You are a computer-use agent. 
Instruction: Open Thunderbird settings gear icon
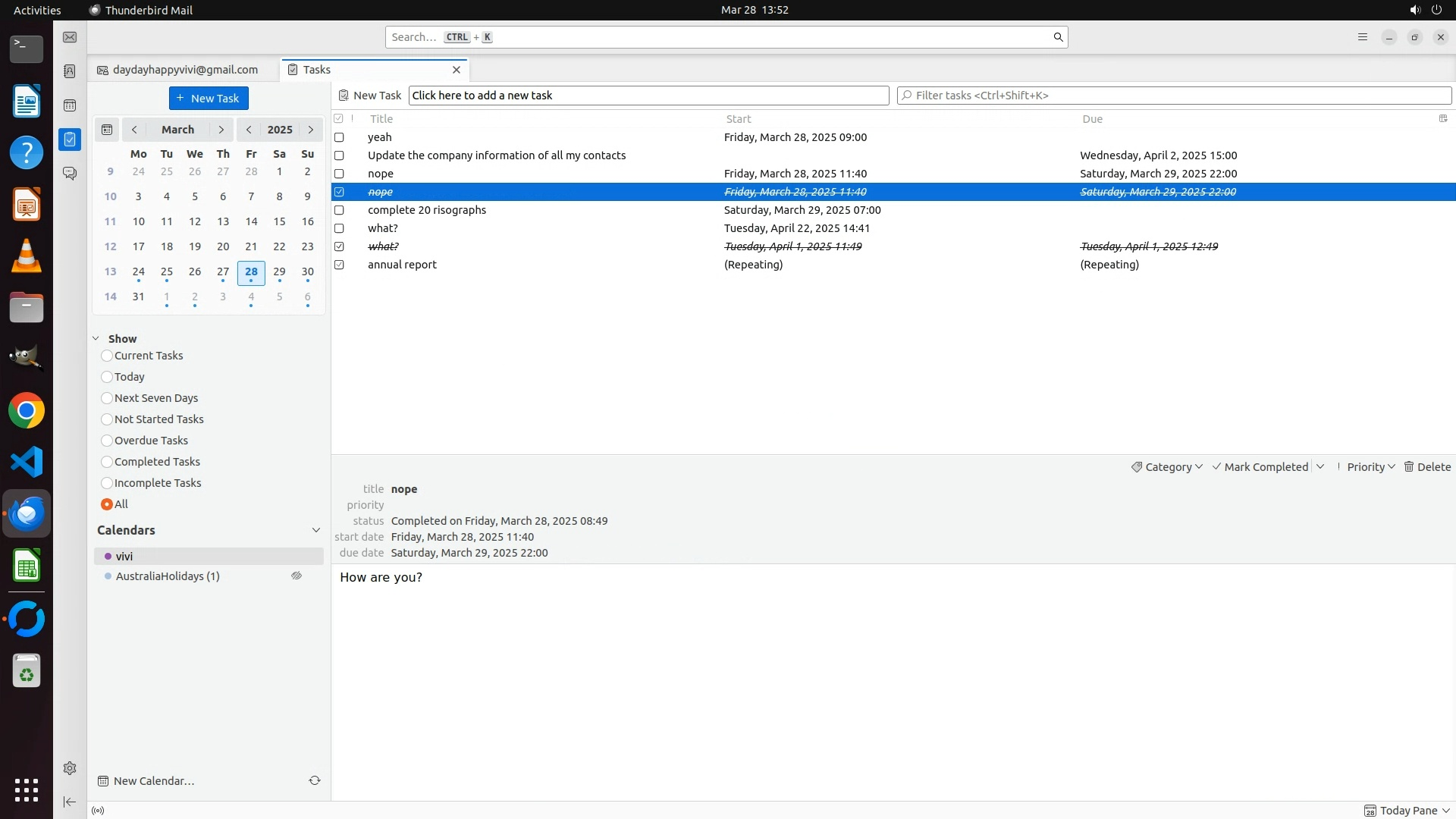[x=70, y=768]
